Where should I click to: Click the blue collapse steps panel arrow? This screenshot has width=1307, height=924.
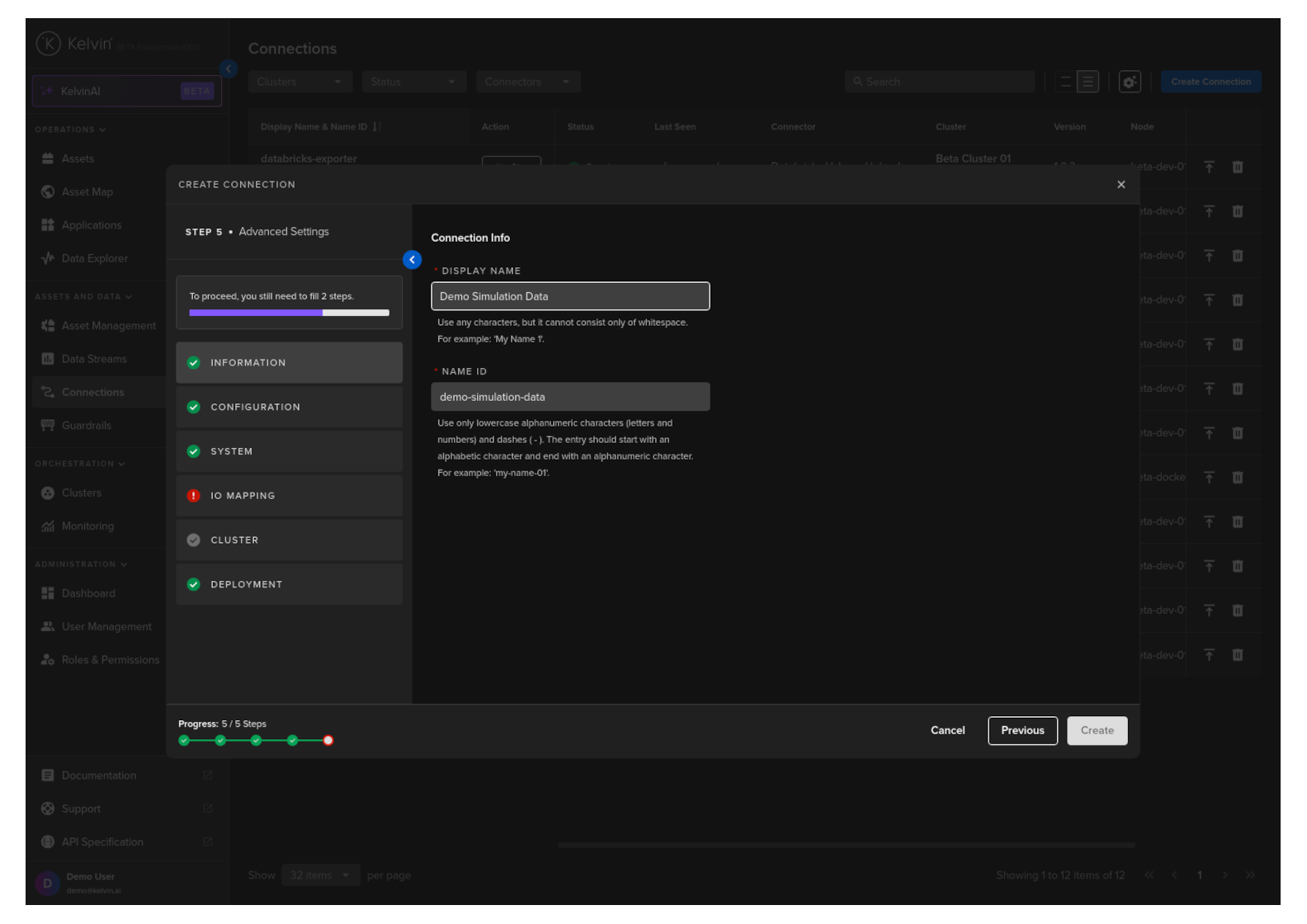pyautogui.click(x=412, y=260)
